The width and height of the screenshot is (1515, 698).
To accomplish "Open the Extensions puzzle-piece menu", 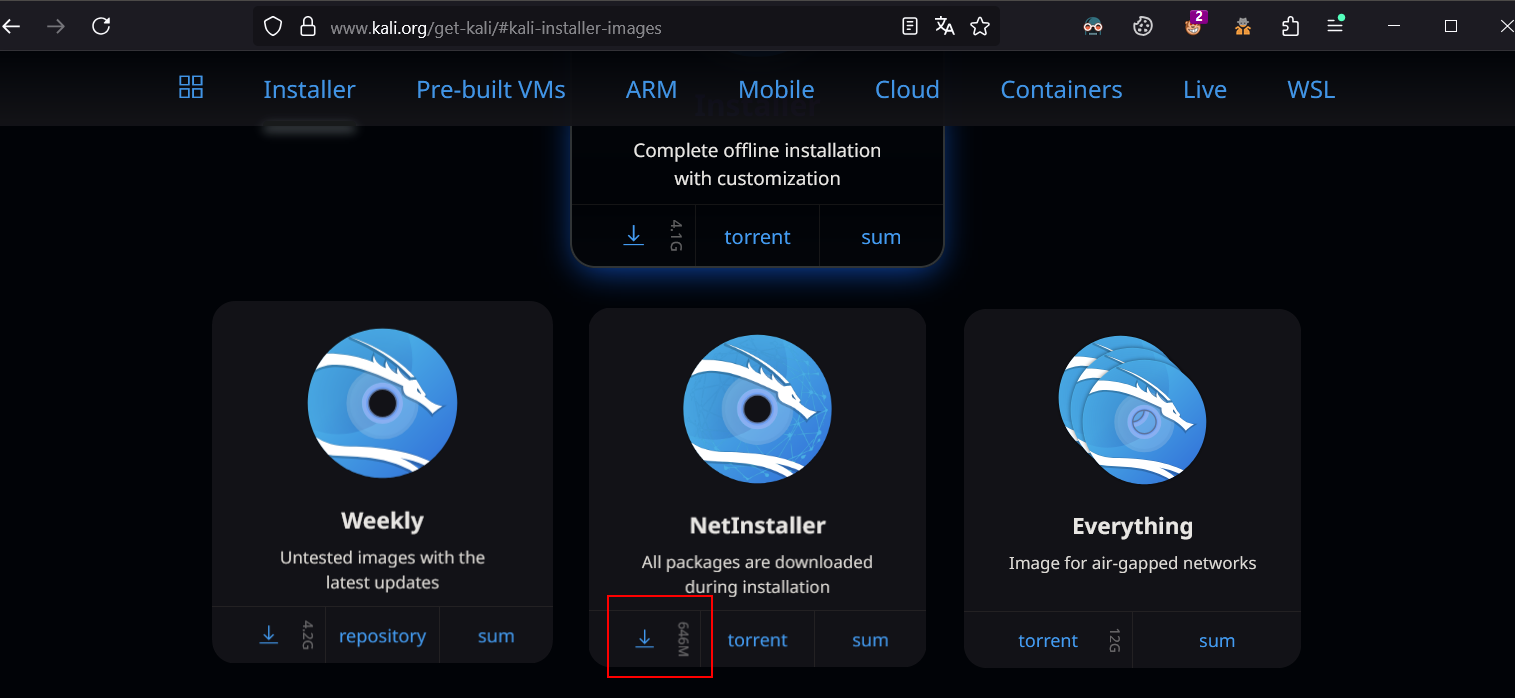I will click(1291, 27).
